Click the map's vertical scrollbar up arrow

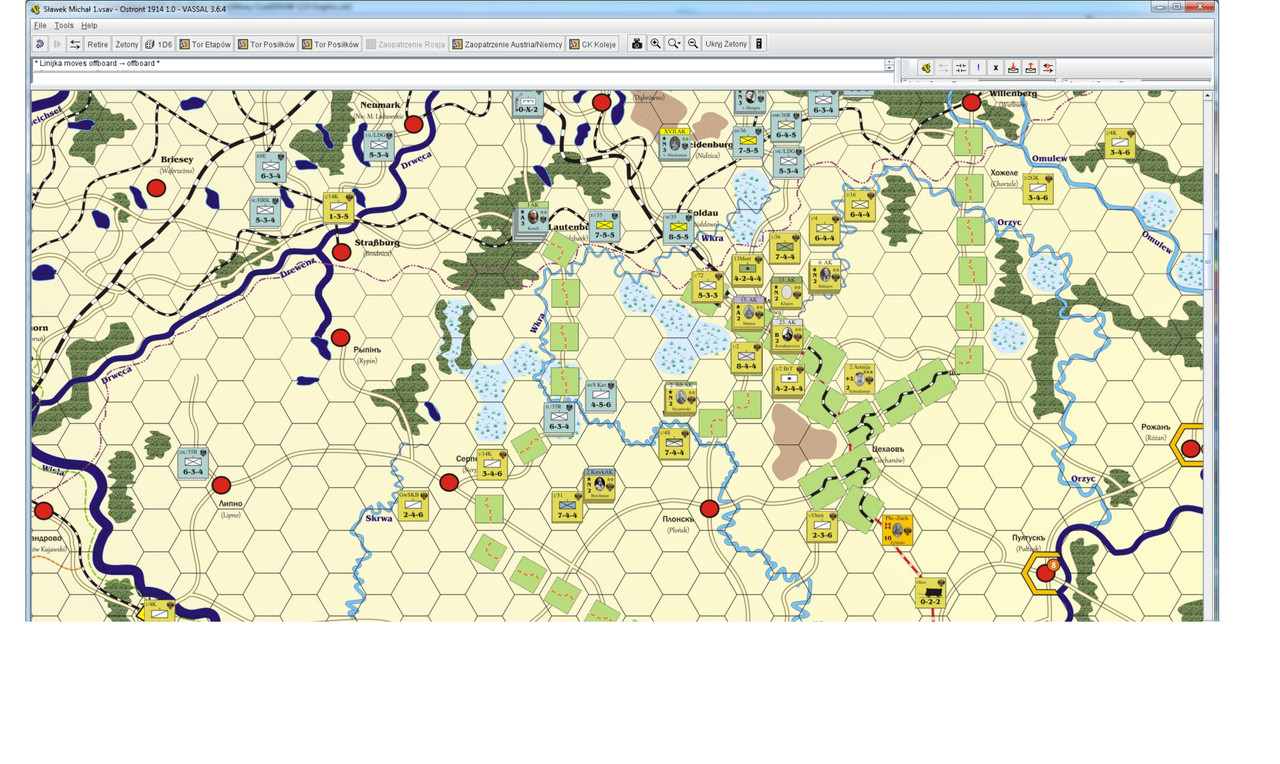(1210, 96)
